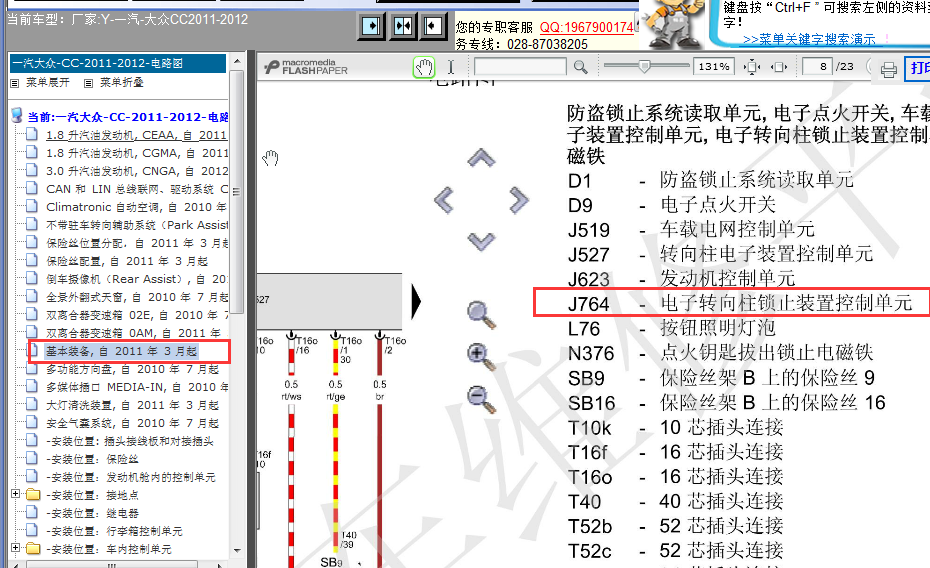Click tree panel scroll-up arrow

pos(237,61)
